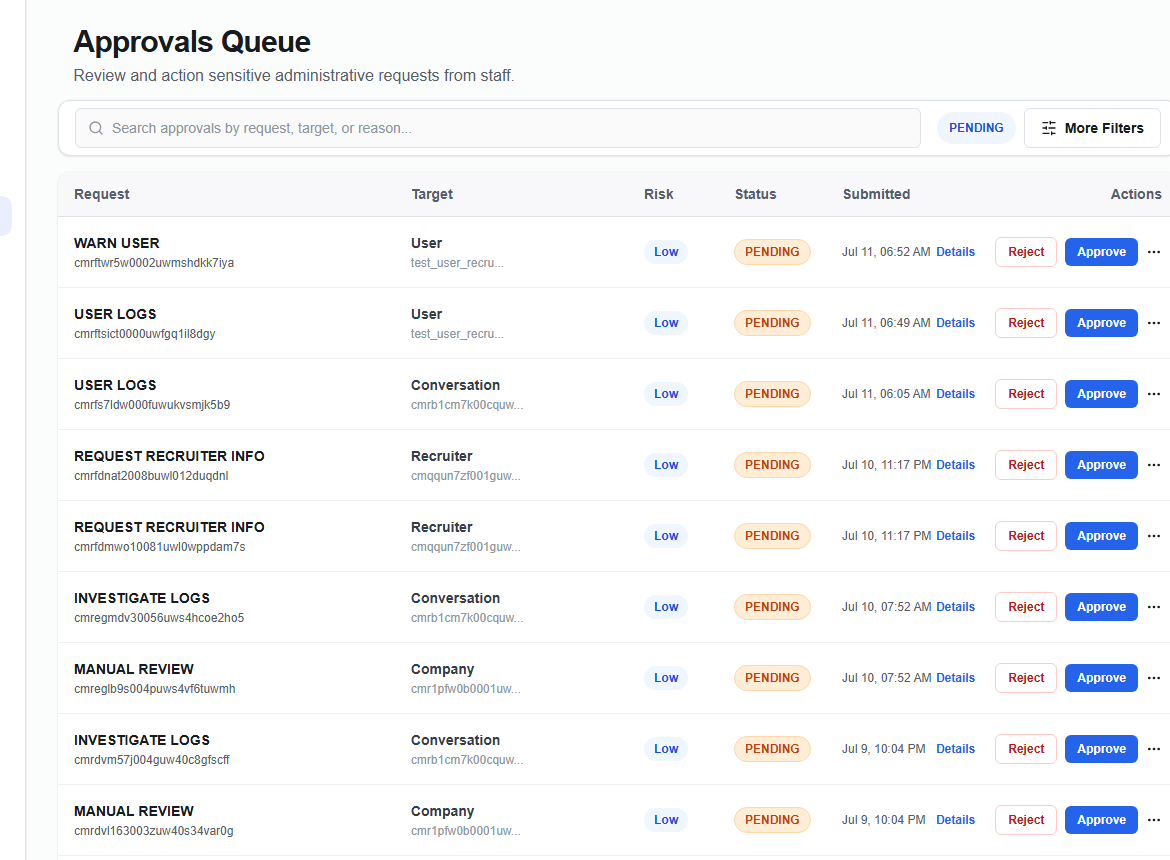Approve MANUAL REVIEW cmrdvl163 request
The image size is (1170, 860).
pos(1101,820)
